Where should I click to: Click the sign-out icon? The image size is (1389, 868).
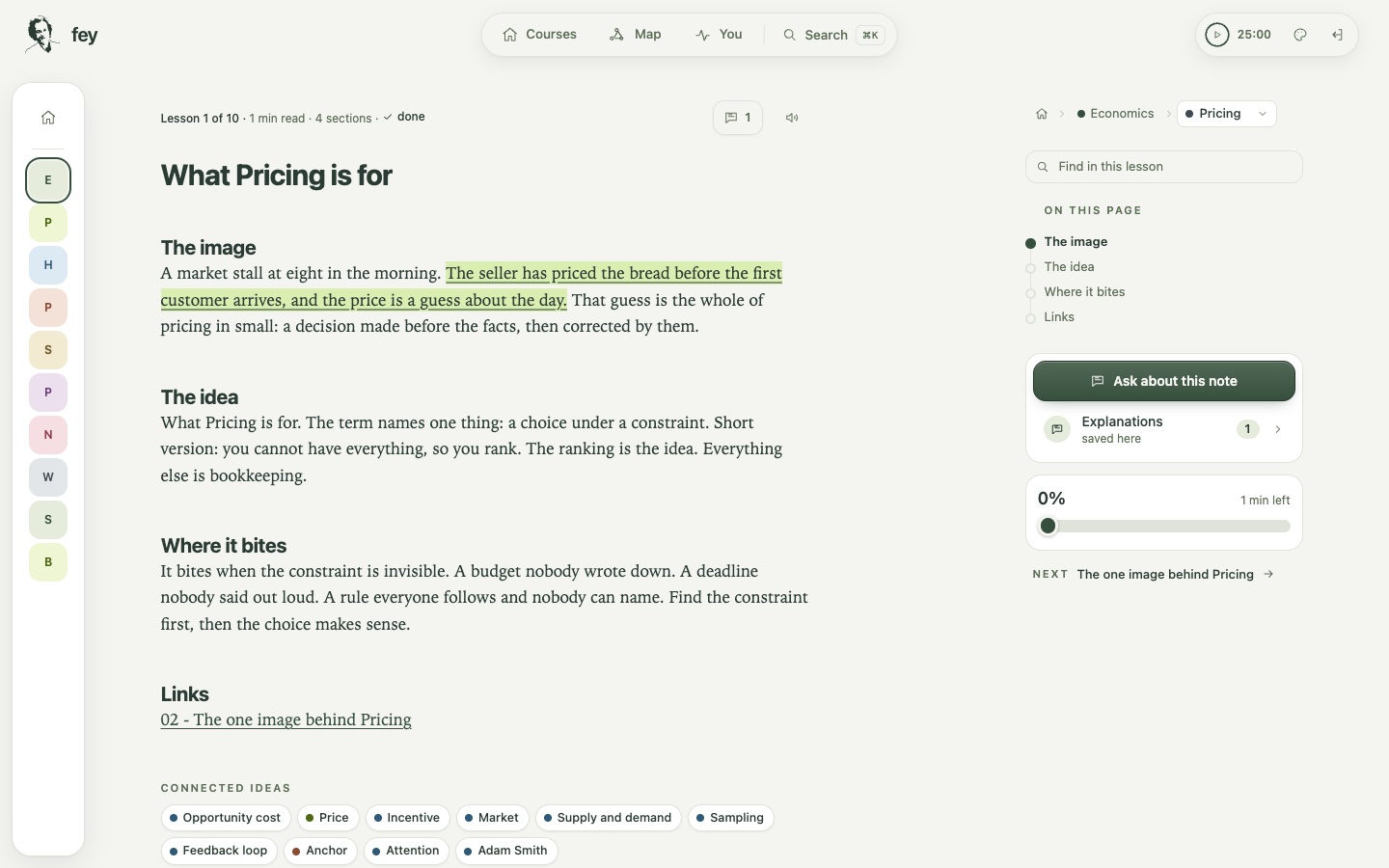1338,35
